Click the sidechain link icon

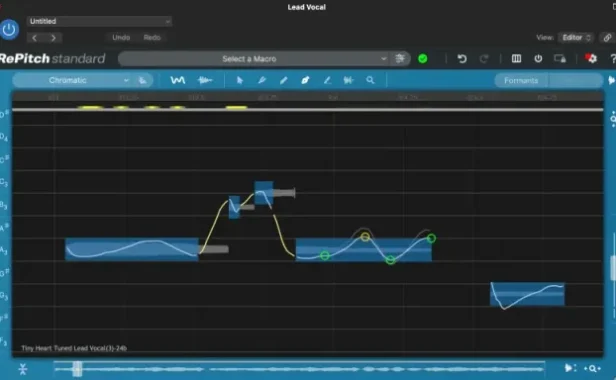point(607,37)
